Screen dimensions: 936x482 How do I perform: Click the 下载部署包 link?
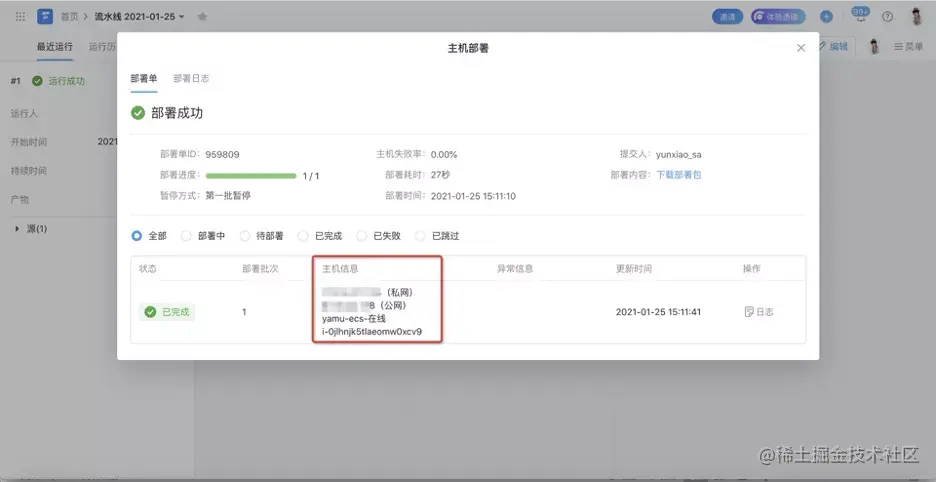coord(679,175)
